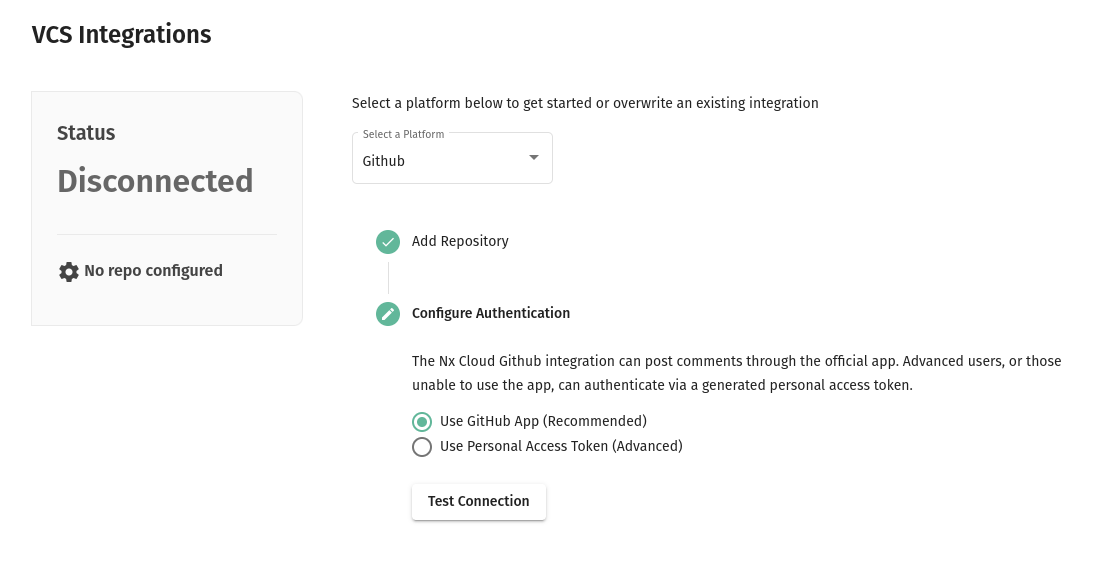Click the pencil edit step icon

click(x=388, y=313)
